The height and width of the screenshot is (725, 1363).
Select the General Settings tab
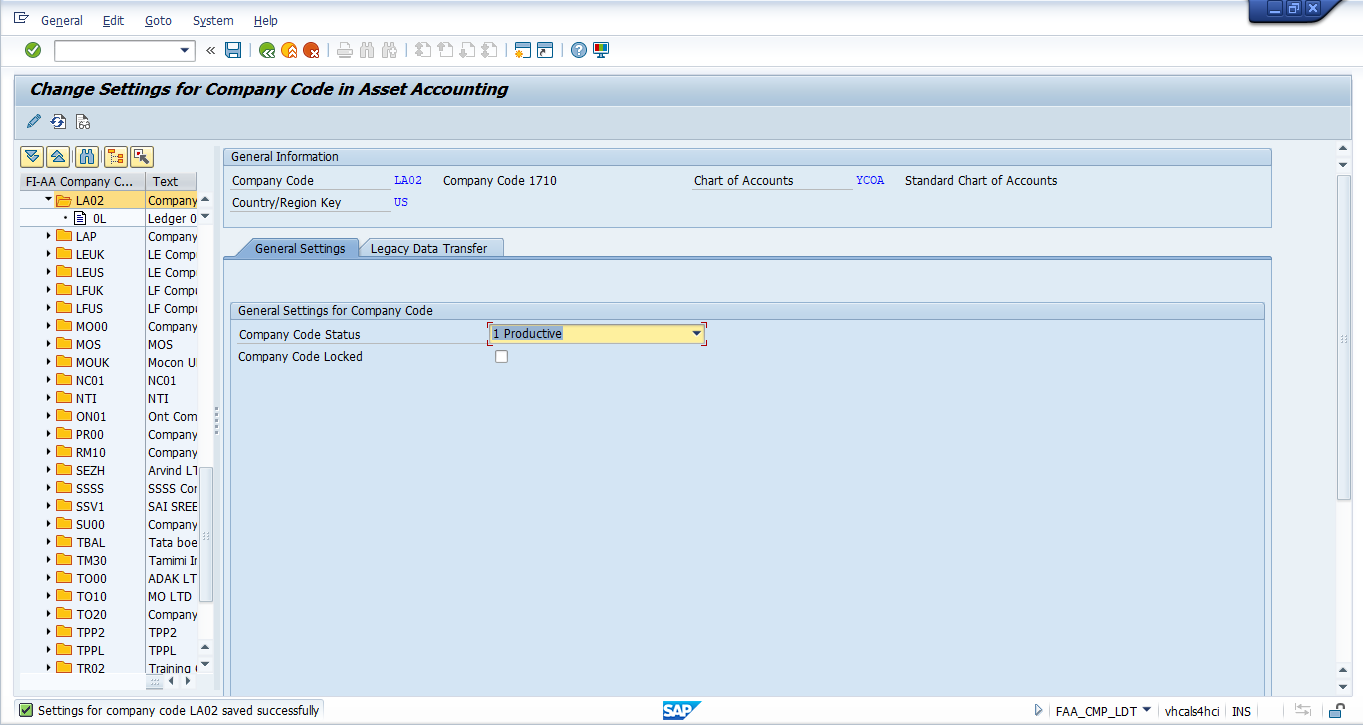(300, 248)
